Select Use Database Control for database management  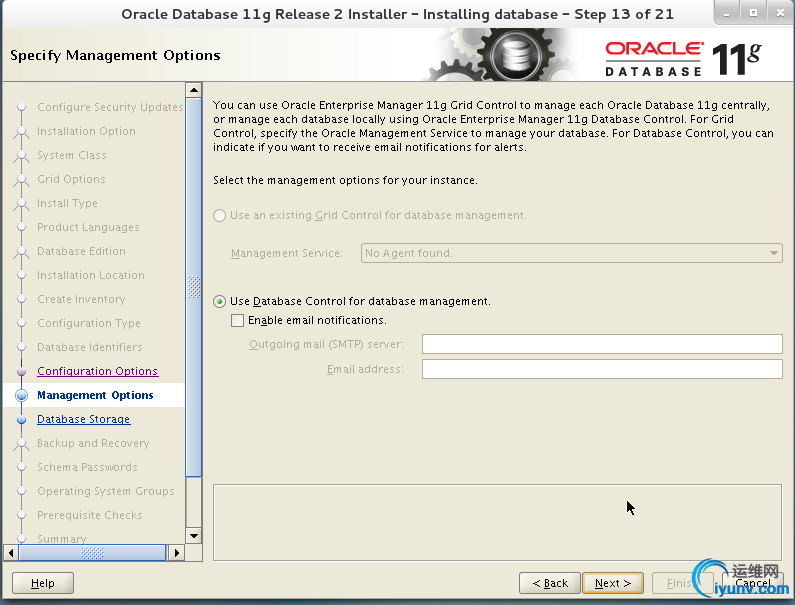pos(219,302)
